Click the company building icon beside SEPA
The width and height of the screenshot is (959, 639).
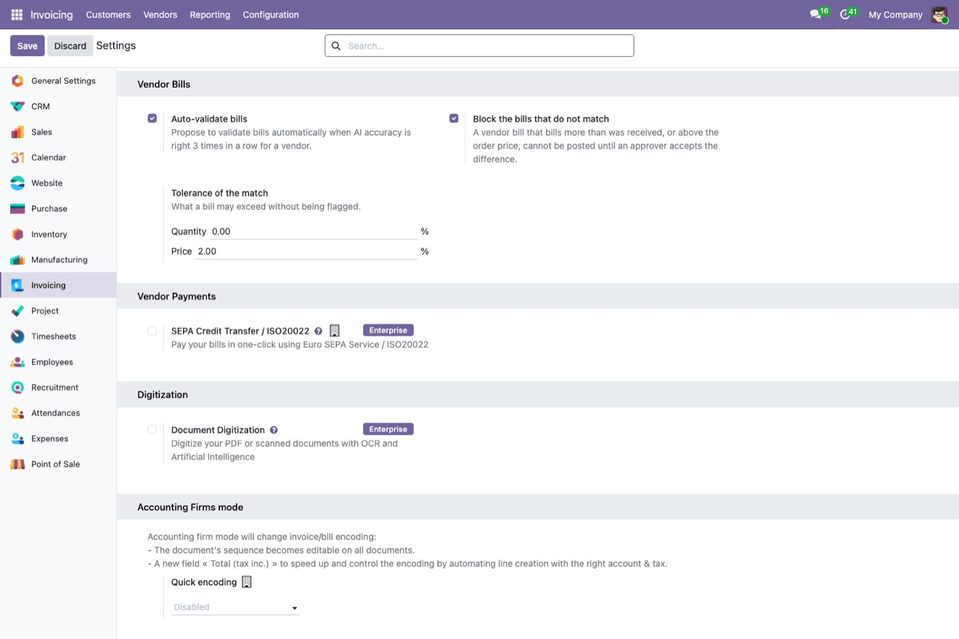335,331
